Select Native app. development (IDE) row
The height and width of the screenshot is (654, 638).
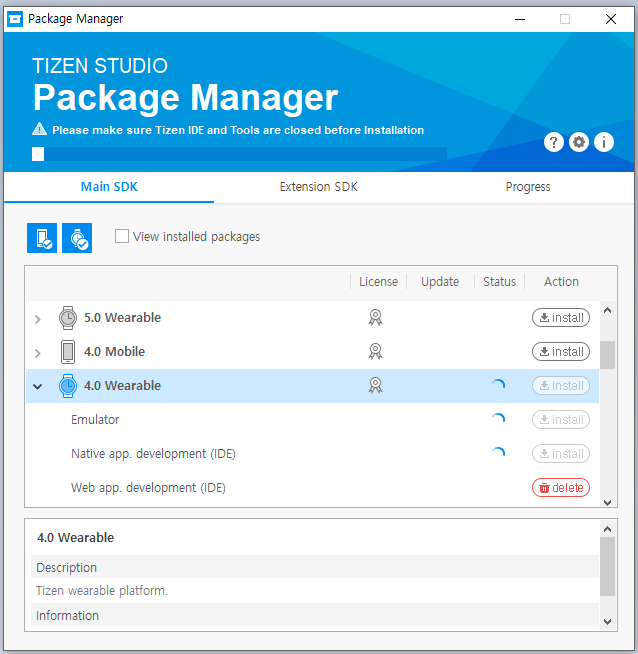(x=312, y=454)
